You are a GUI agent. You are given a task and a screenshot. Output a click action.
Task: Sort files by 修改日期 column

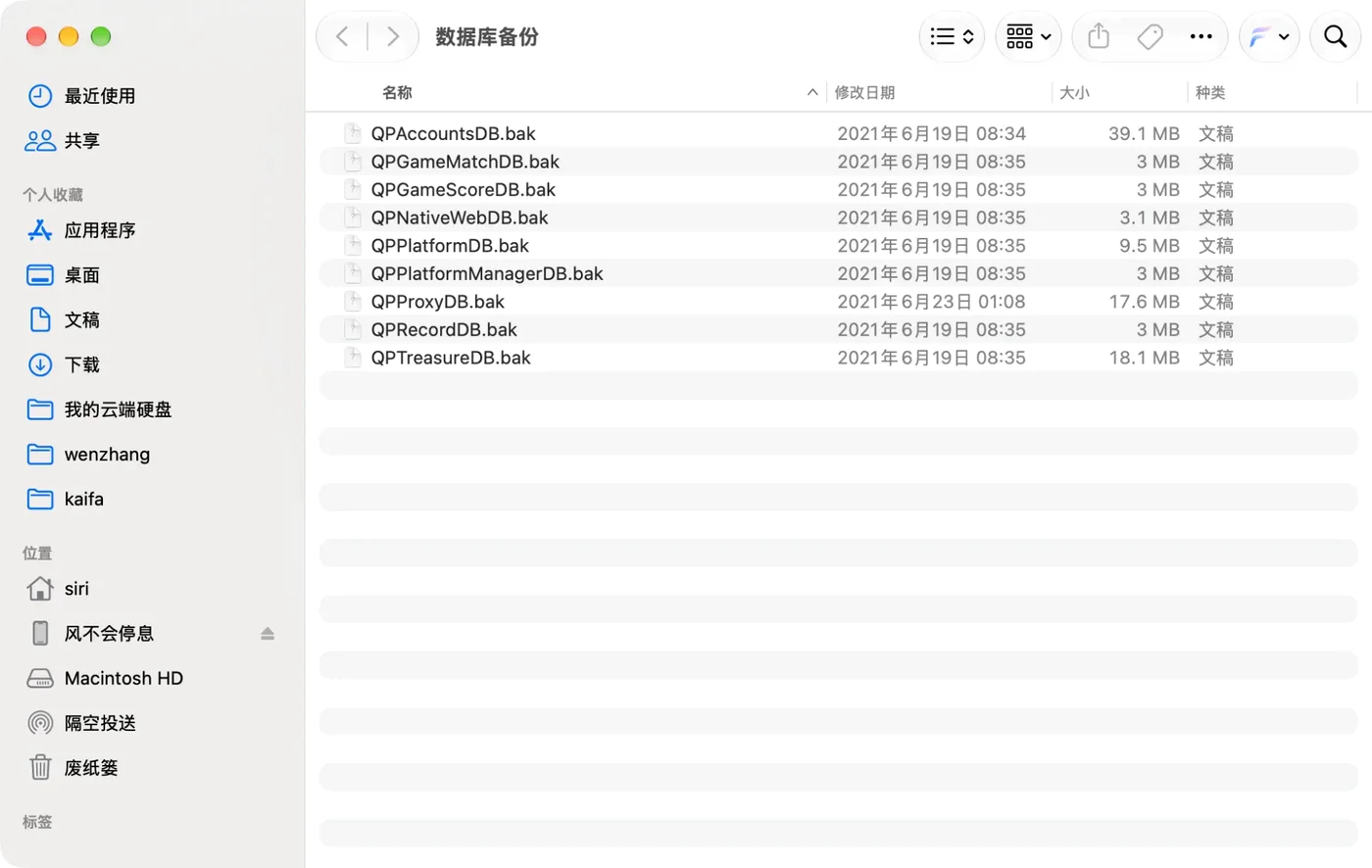864,92
